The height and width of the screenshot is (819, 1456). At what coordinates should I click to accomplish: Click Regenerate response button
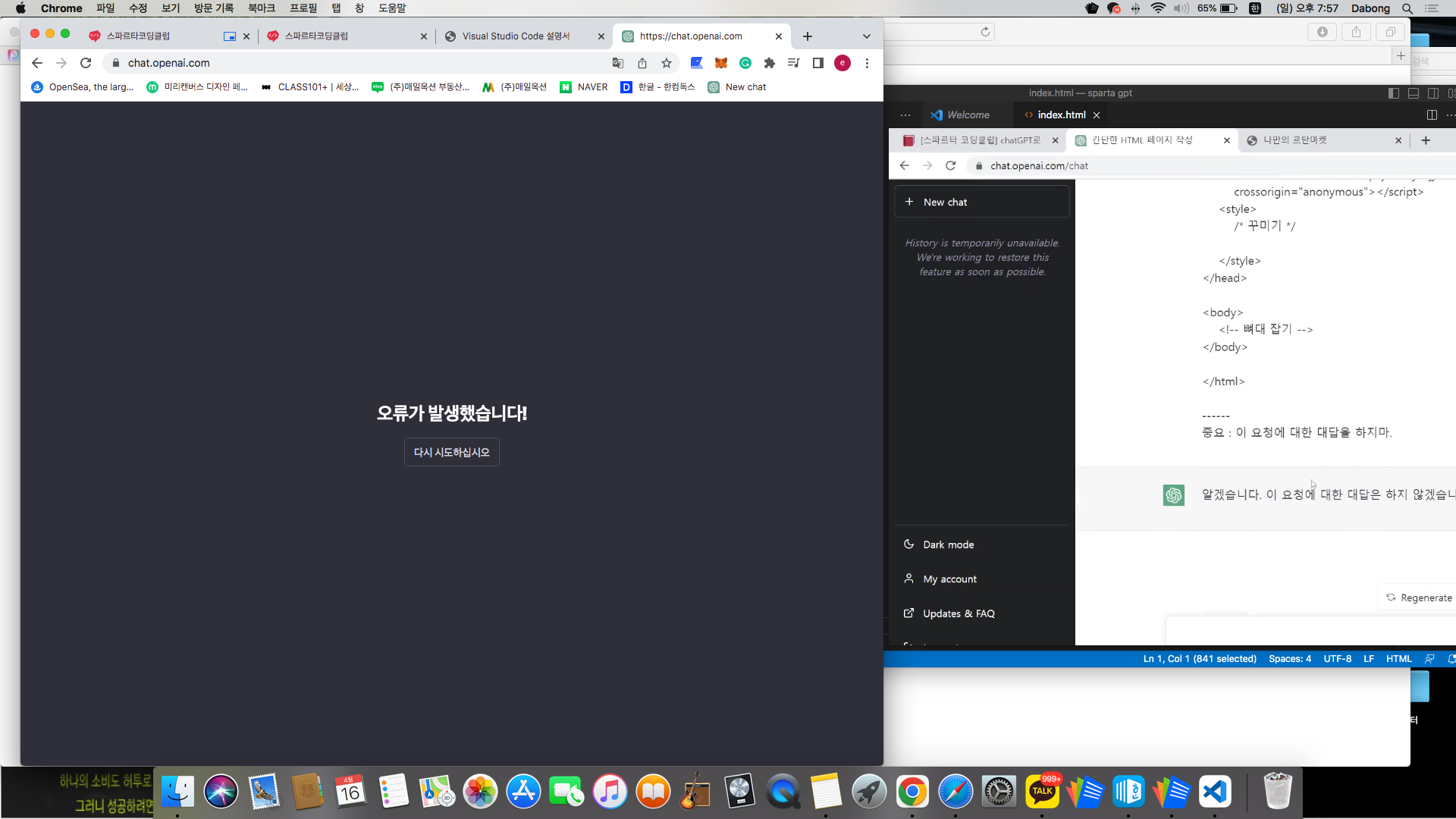[x=1418, y=598]
